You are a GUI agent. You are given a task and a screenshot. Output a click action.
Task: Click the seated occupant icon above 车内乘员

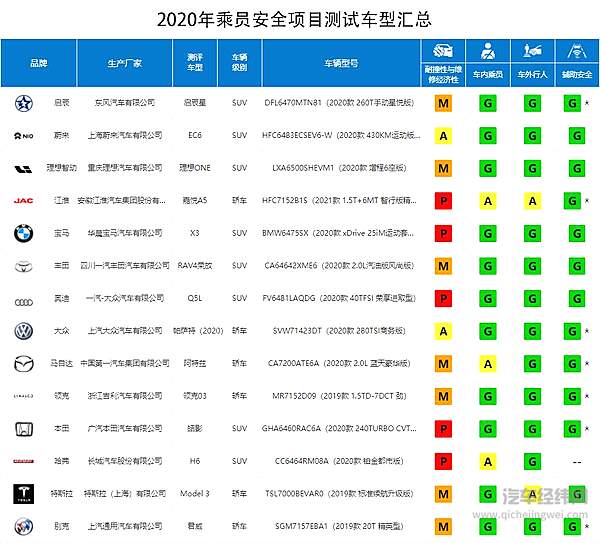488,51
